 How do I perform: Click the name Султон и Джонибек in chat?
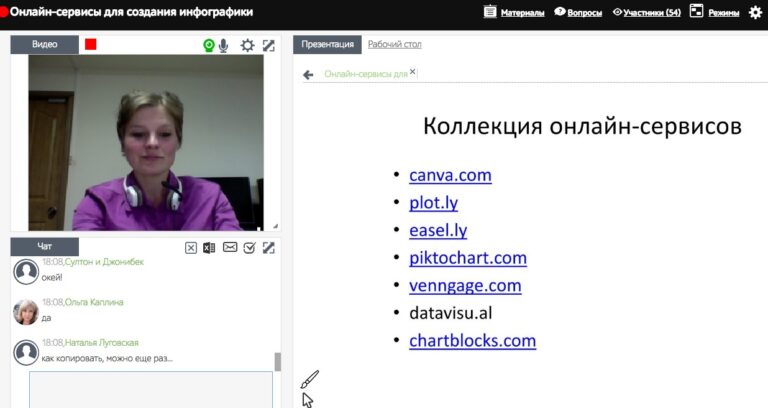(104, 262)
